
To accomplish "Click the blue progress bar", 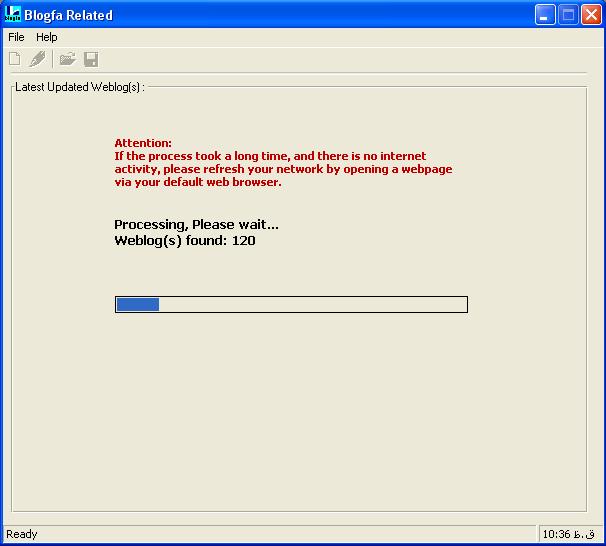I will pyautogui.click(x=291, y=304).
